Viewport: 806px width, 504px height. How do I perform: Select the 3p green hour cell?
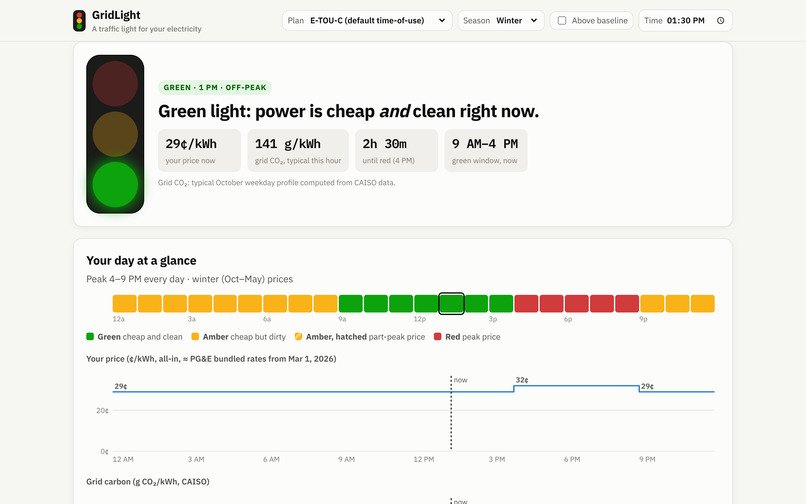501,303
